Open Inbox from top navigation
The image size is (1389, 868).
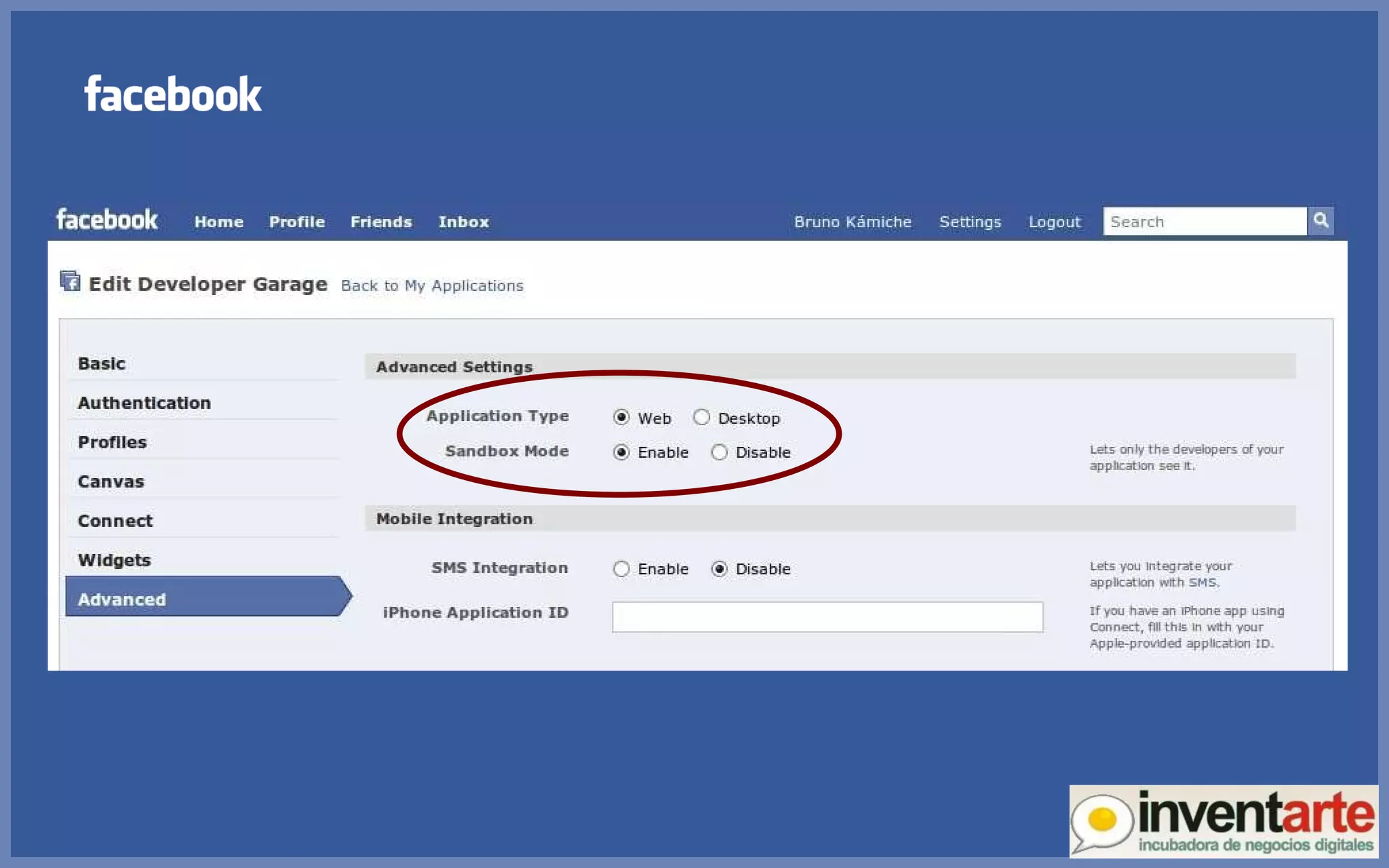[x=463, y=222]
